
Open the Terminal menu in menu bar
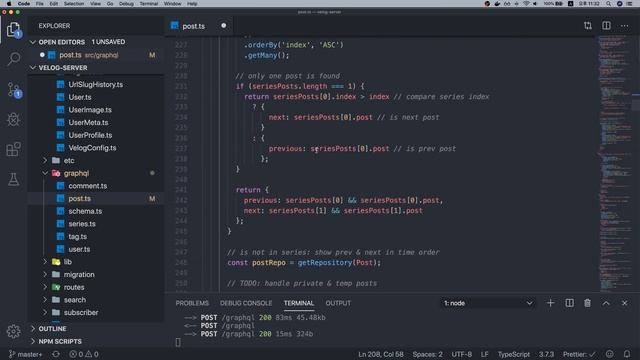coord(149,4)
